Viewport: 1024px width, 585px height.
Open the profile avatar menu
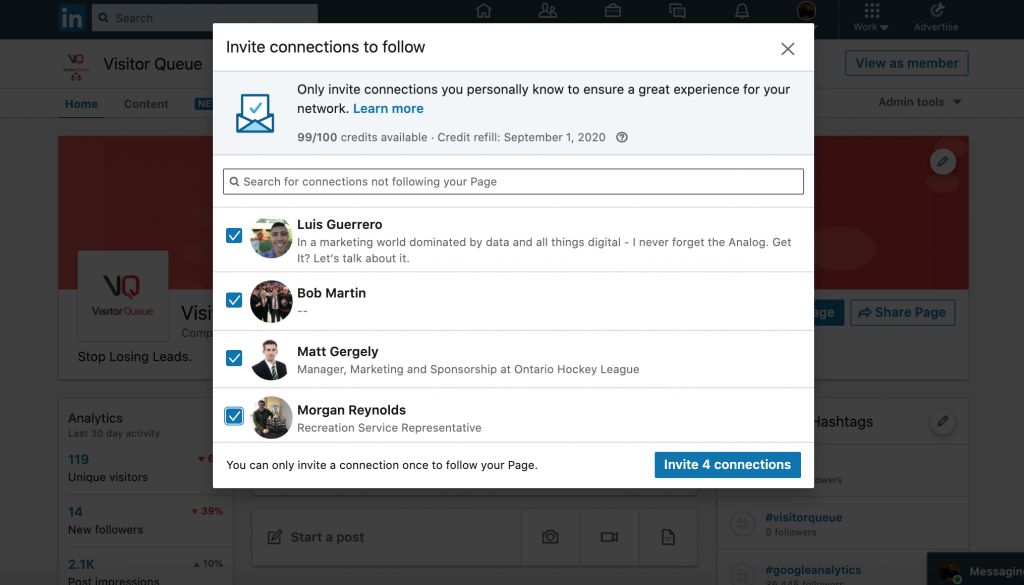click(807, 10)
